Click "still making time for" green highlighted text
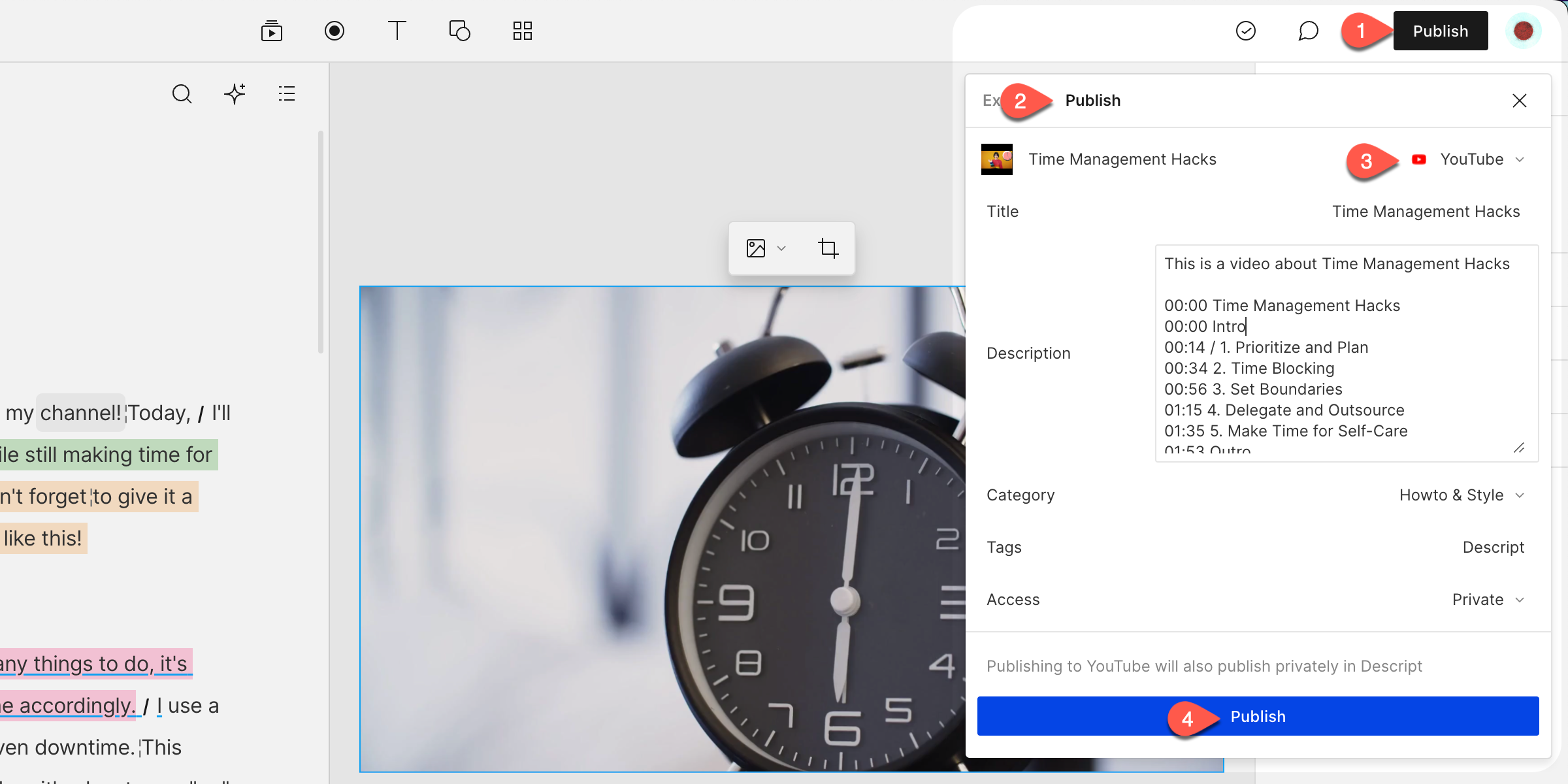This screenshot has width=1568, height=784. (119, 455)
